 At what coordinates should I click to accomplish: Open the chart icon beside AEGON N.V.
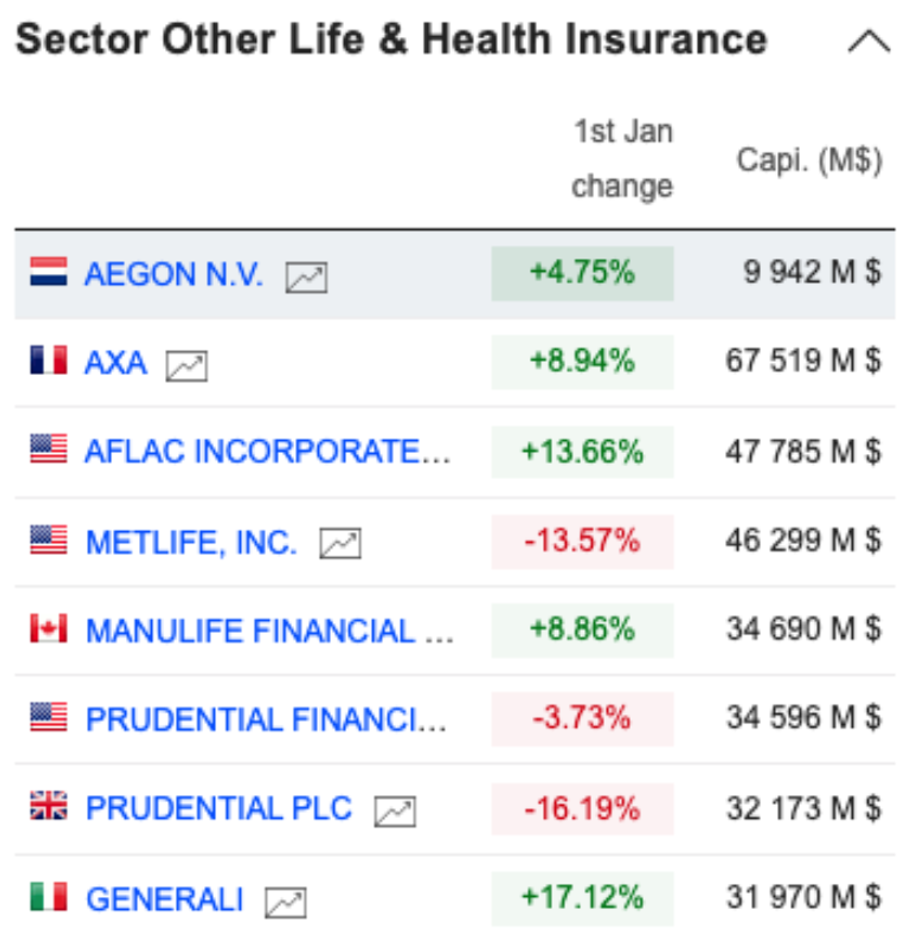coord(306,277)
